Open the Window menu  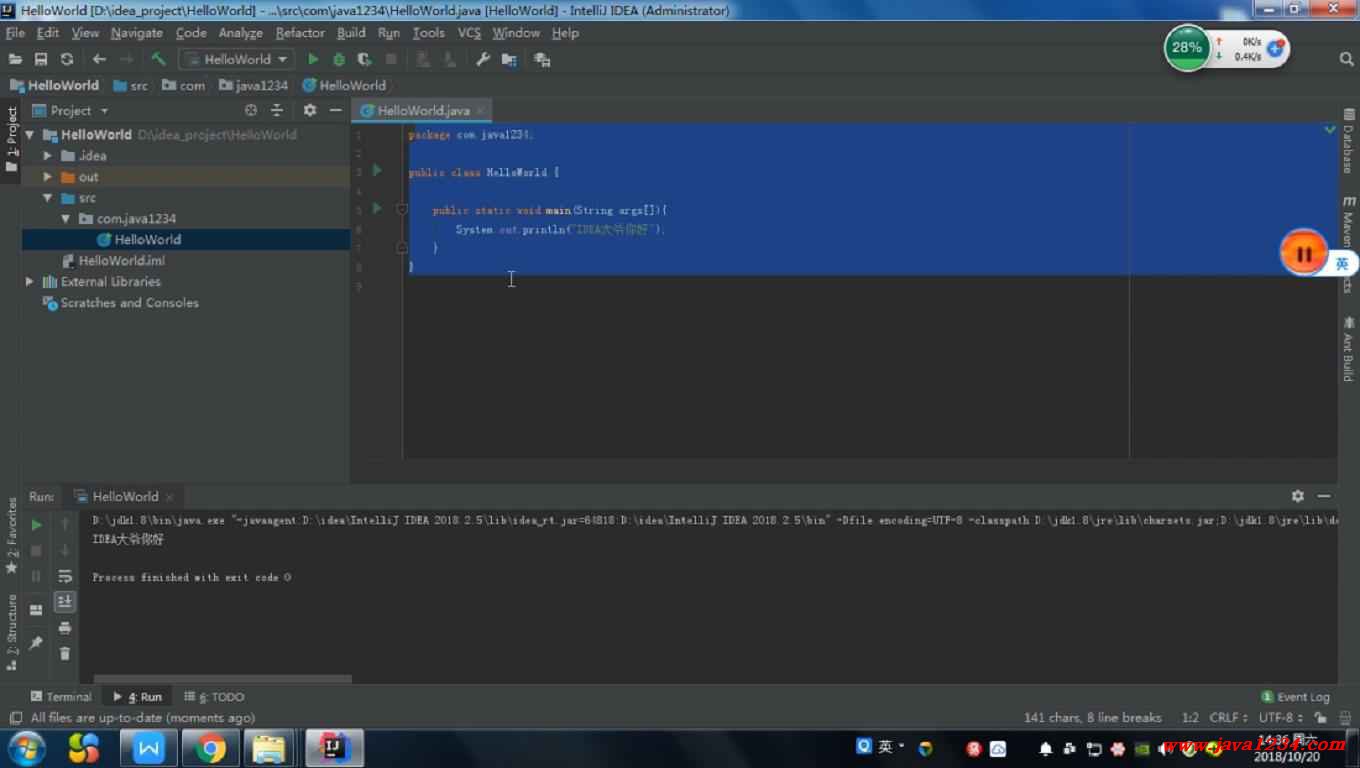pos(516,33)
